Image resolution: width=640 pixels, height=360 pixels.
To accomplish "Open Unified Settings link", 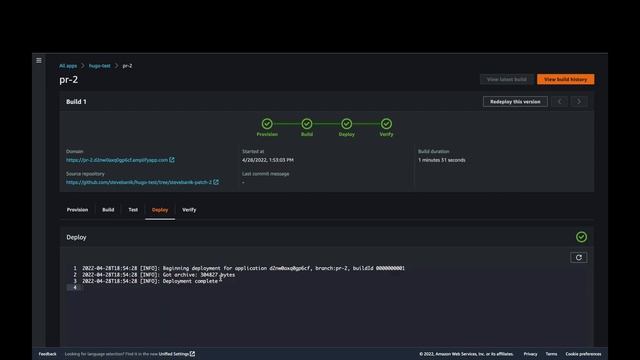I will 173,354.
